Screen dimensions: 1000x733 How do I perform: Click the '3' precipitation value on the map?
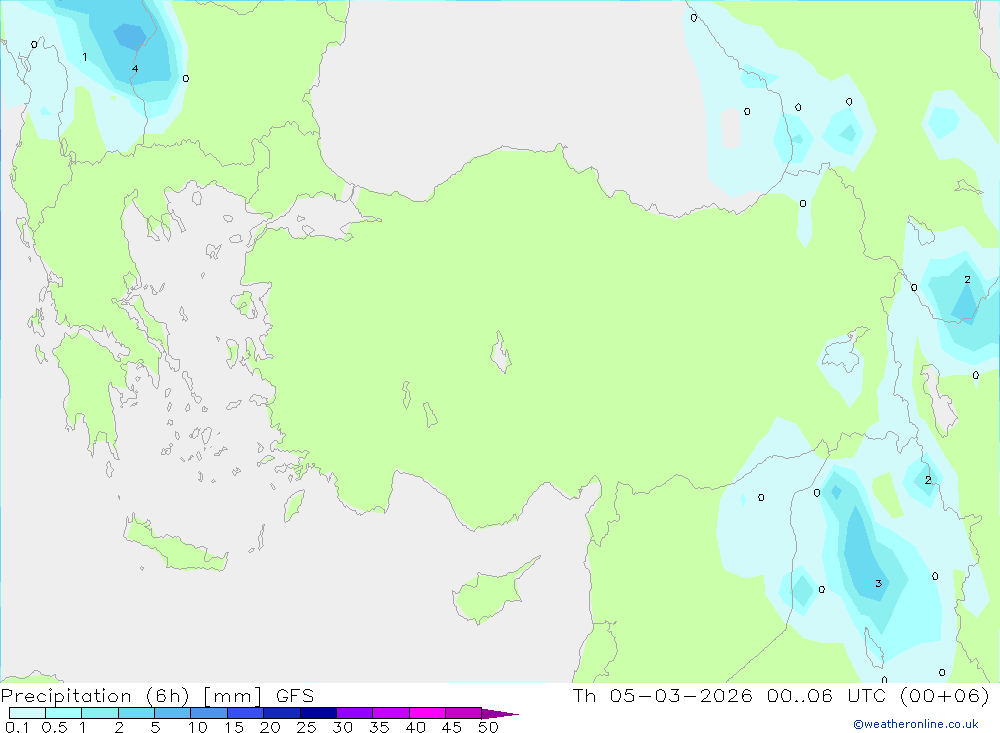(878, 583)
